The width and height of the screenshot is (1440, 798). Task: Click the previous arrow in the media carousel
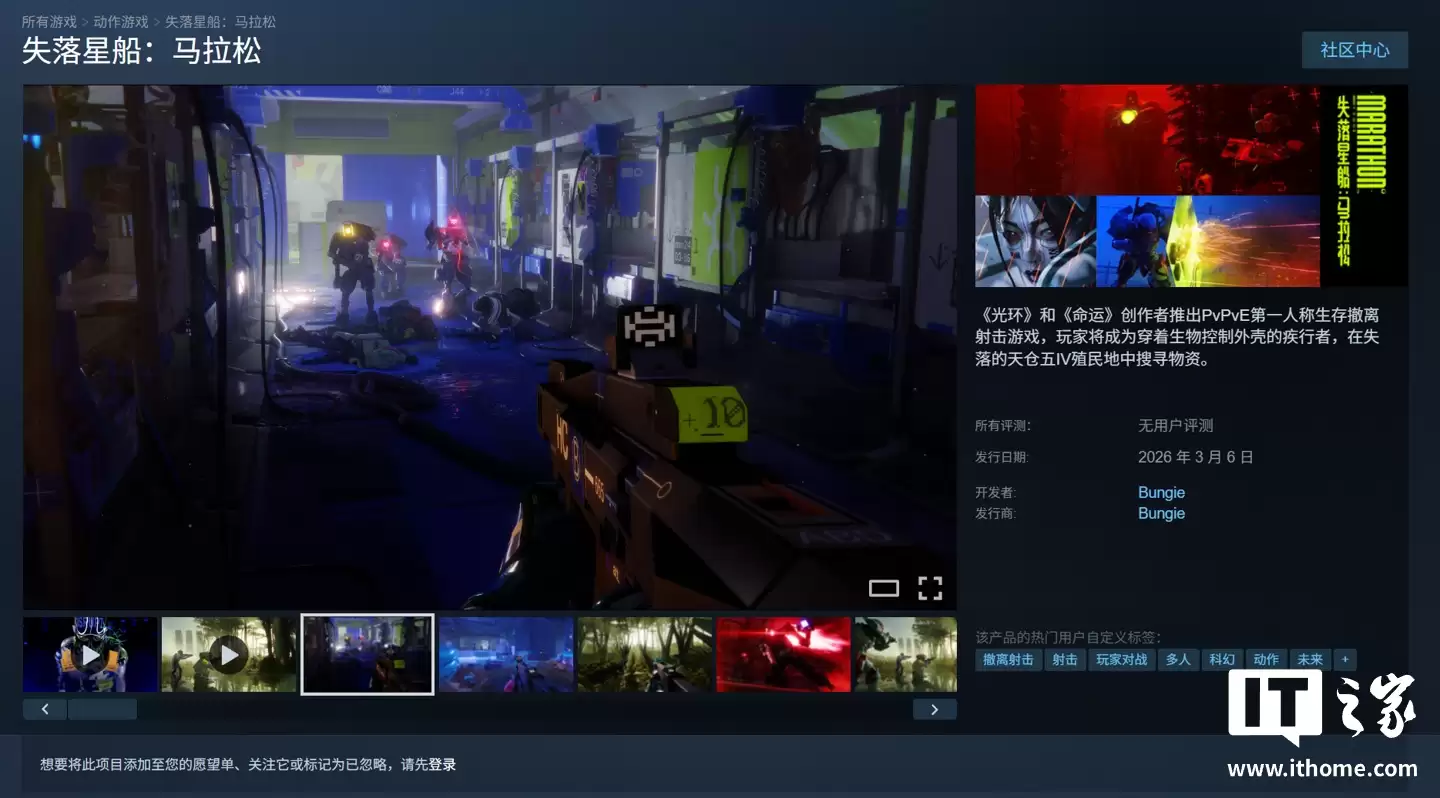coord(44,709)
